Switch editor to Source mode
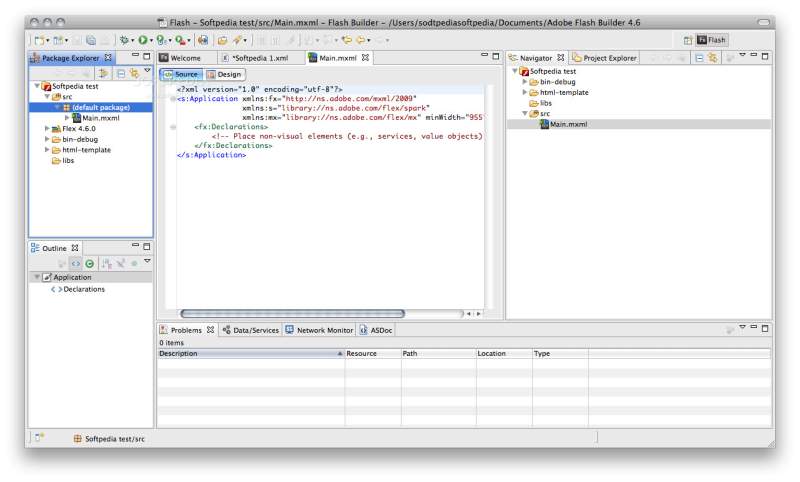 pos(182,74)
